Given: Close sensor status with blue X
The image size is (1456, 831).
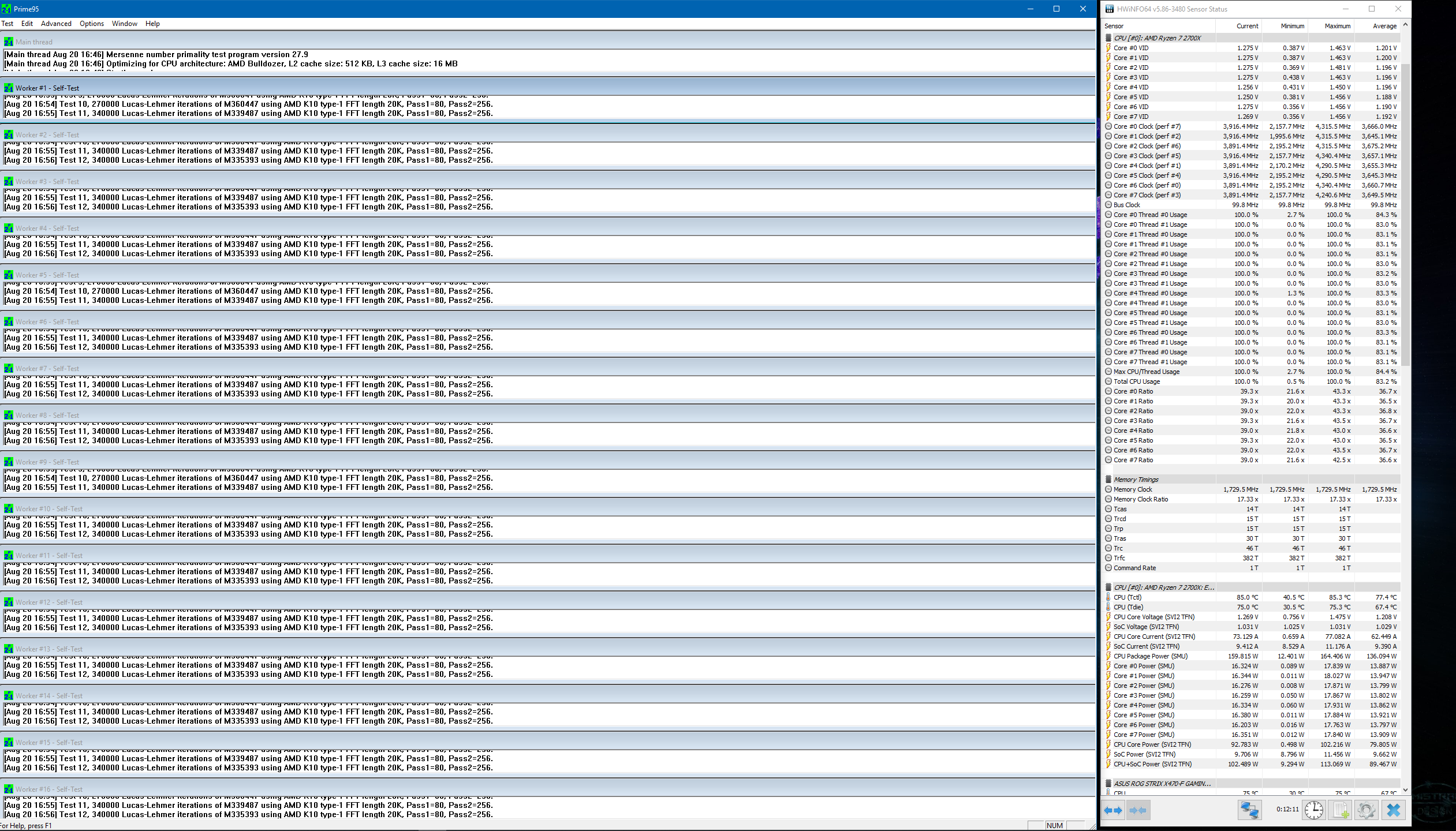Looking at the screenshot, I should tap(1393, 810).
